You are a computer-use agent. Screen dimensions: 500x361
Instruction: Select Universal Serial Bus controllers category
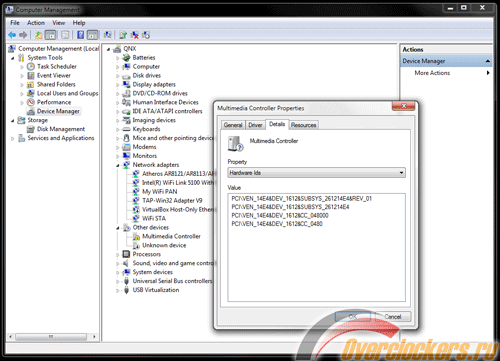pyautogui.click(x=172, y=281)
